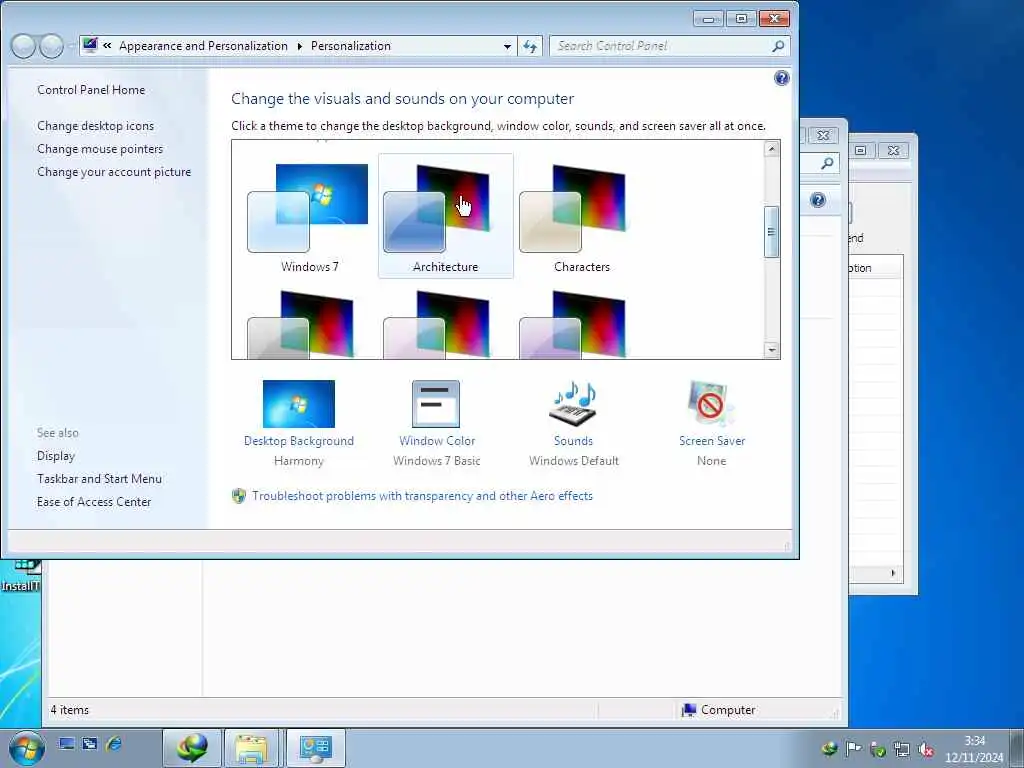Open Control Panel taskbar button
The width and height of the screenshot is (1024, 768).
coord(315,748)
